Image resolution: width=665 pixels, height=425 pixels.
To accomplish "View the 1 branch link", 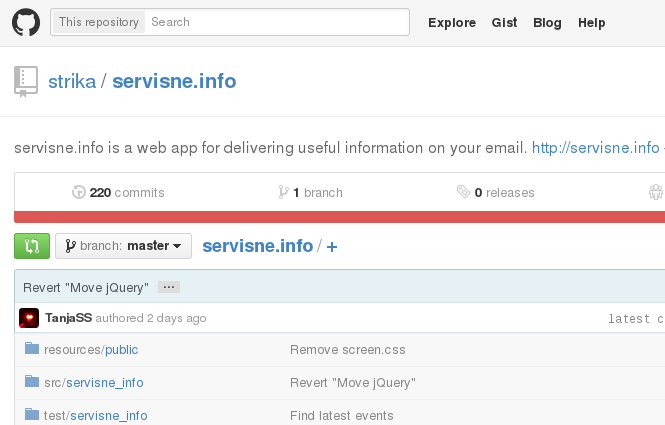I will 310,193.
